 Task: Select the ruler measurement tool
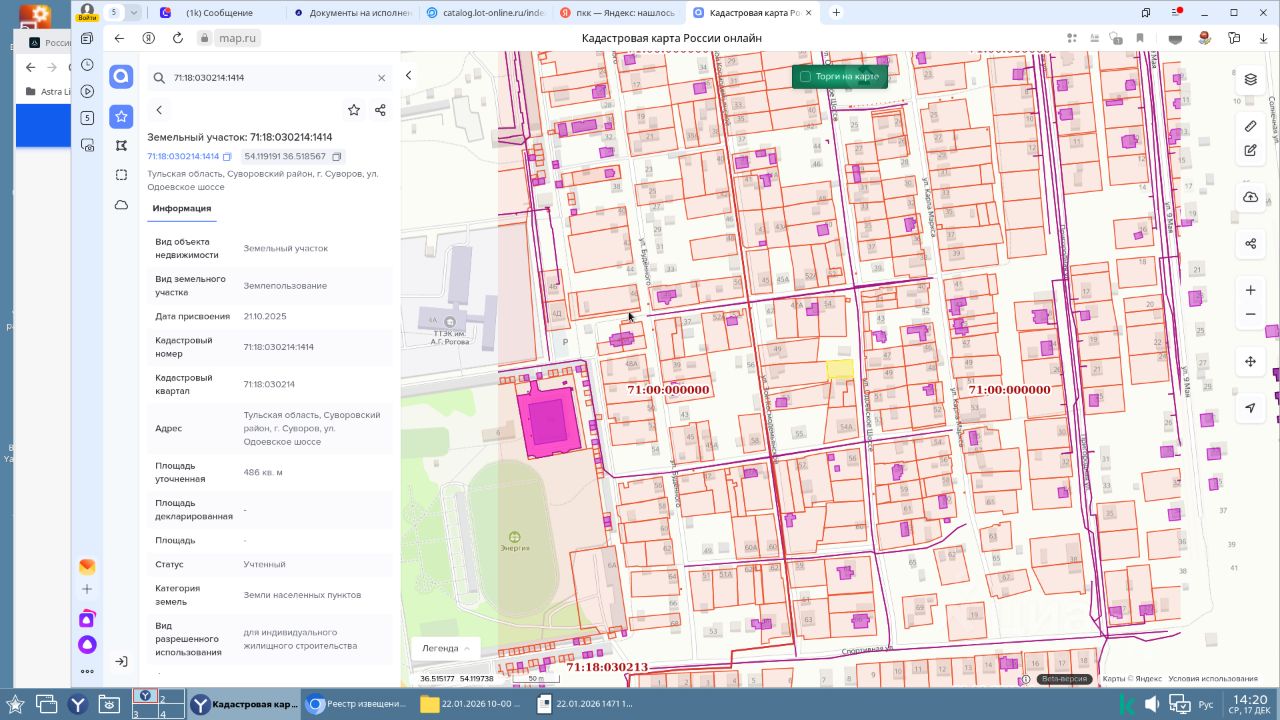point(1250,126)
